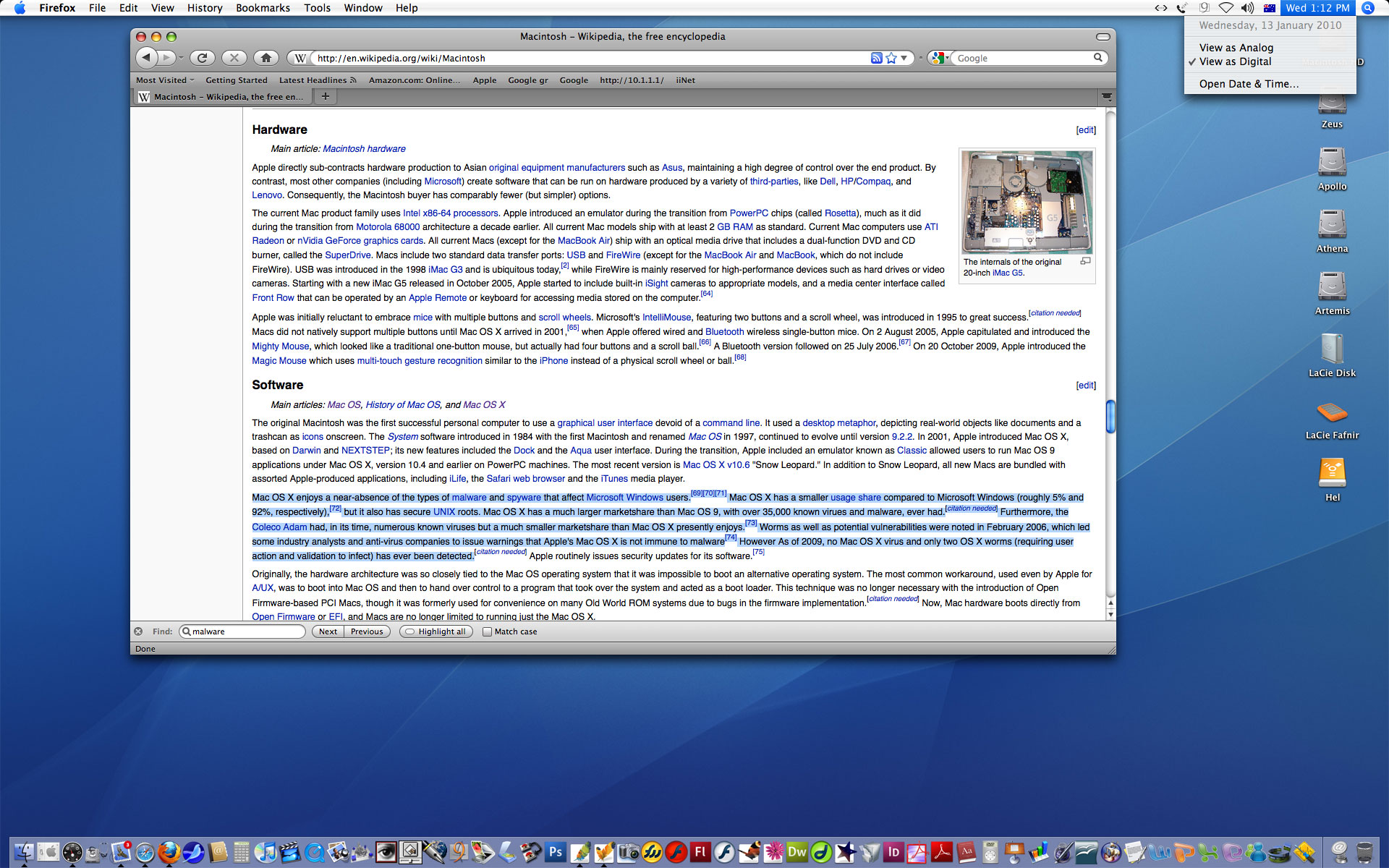Enable the Match case checkbox
The image size is (1389, 868).
[487, 631]
